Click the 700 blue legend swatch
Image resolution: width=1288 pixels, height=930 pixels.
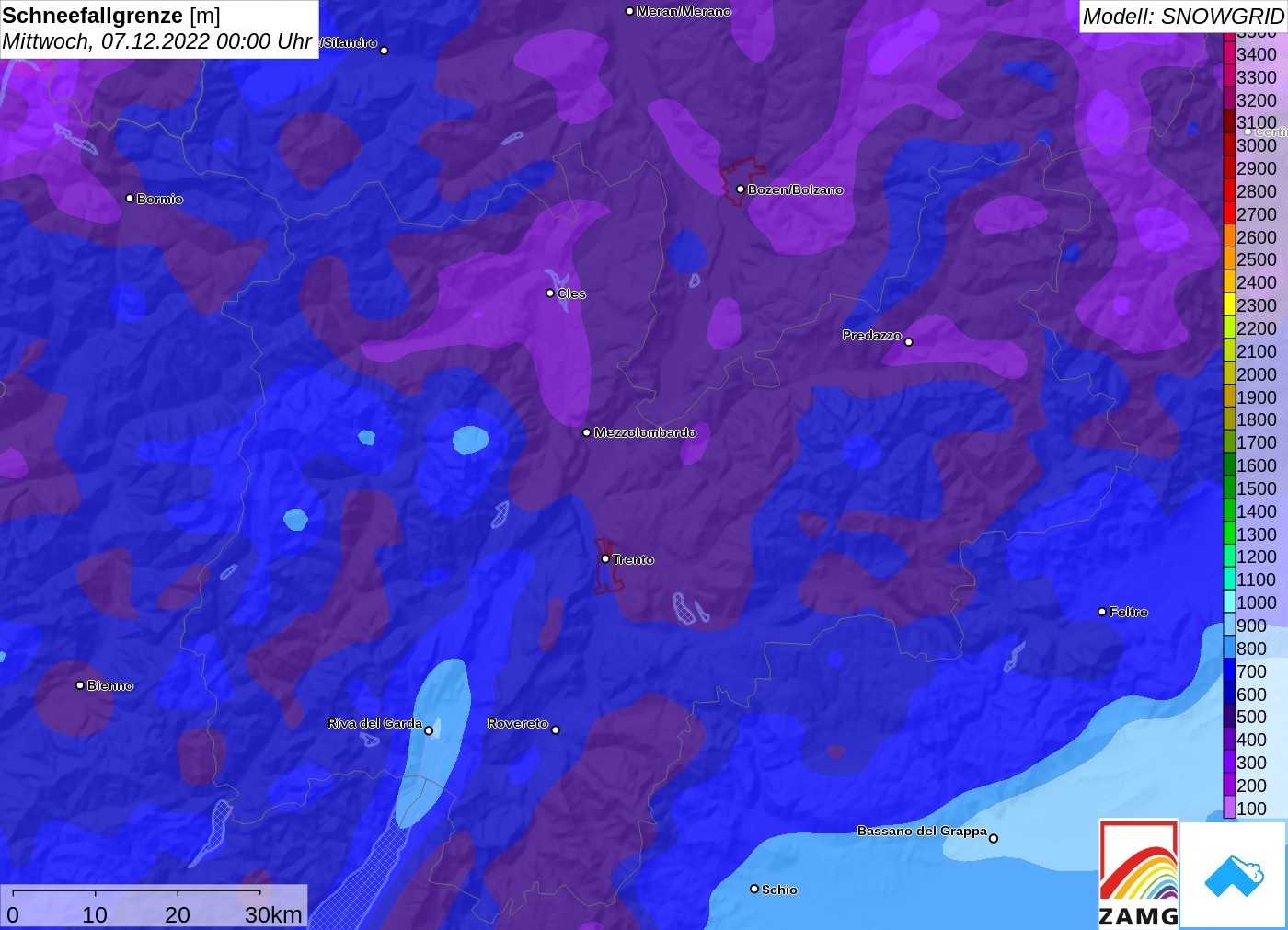pos(1229,671)
